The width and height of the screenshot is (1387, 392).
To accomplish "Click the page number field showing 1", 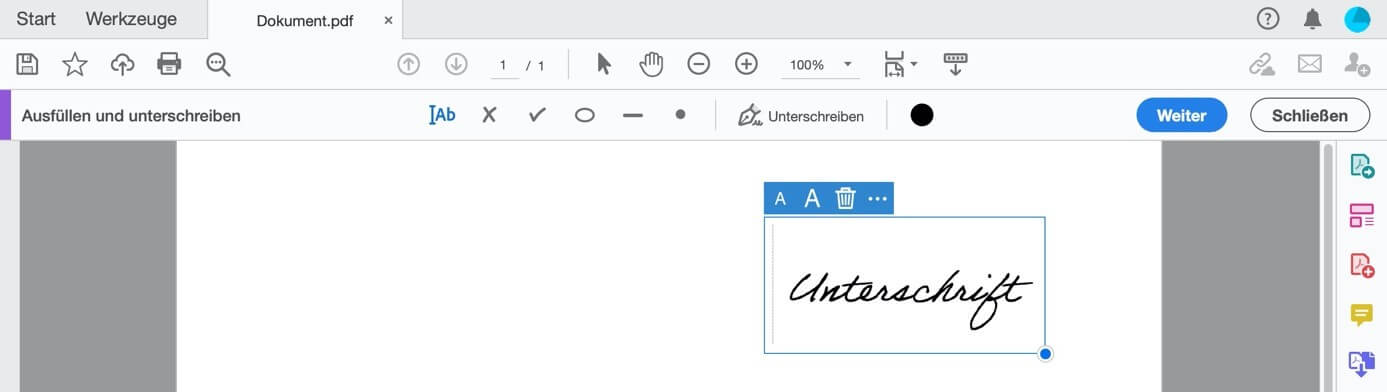I will [x=504, y=65].
